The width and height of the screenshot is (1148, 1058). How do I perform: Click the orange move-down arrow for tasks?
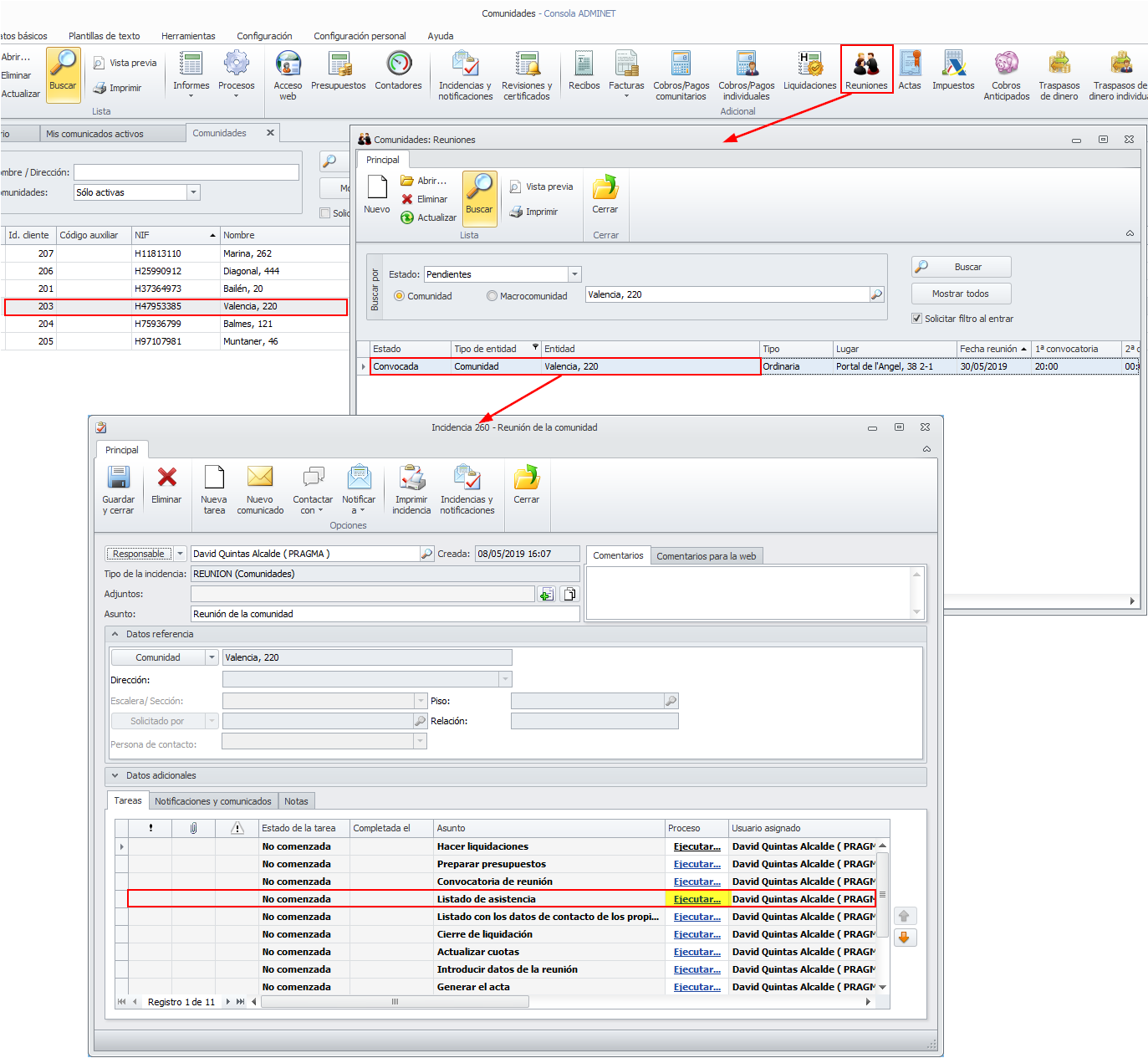tap(905, 938)
